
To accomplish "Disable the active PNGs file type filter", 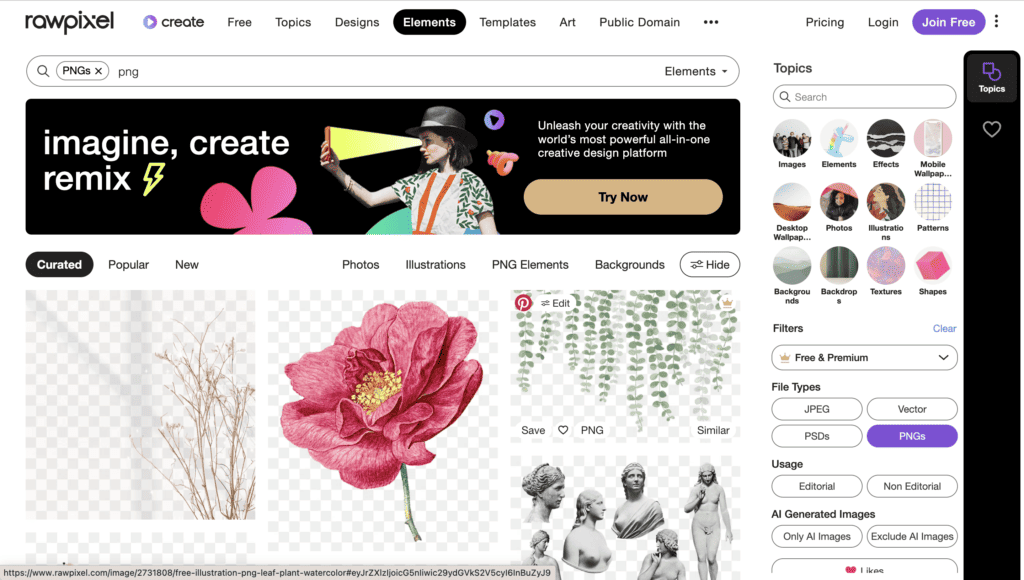I will (912, 436).
